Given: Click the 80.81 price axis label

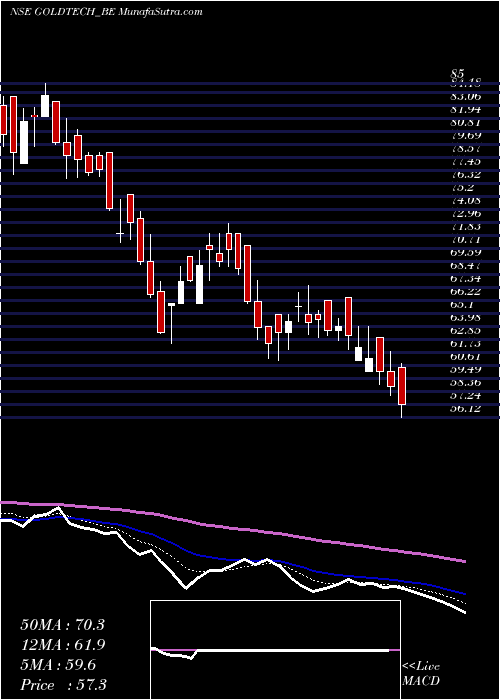Looking at the screenshot, I should tap(466, 123).
